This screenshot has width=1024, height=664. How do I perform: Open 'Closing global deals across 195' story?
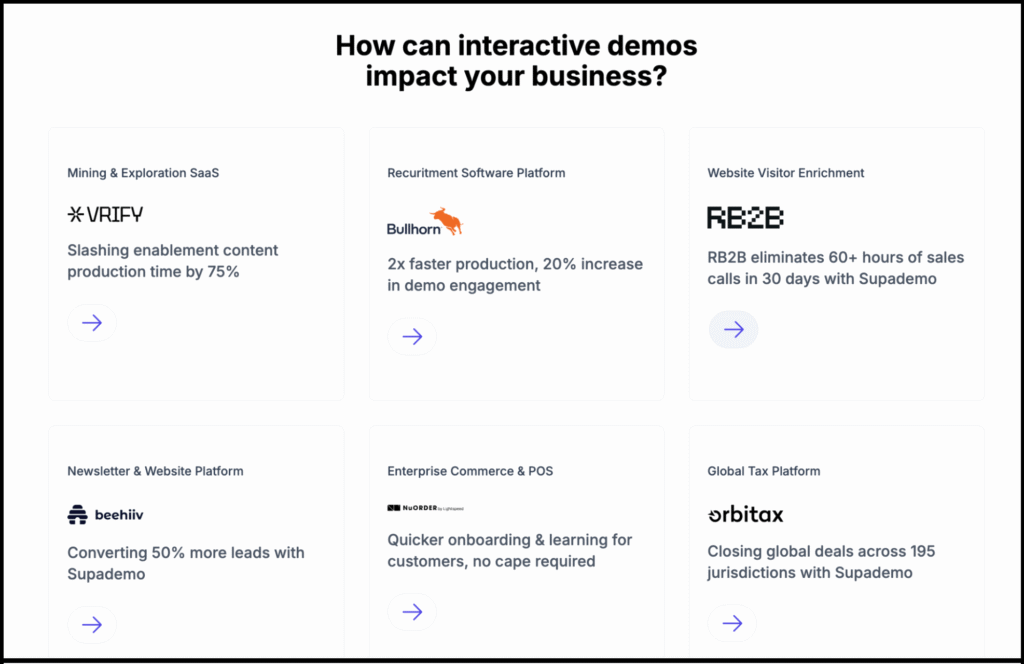coord(820,562)
